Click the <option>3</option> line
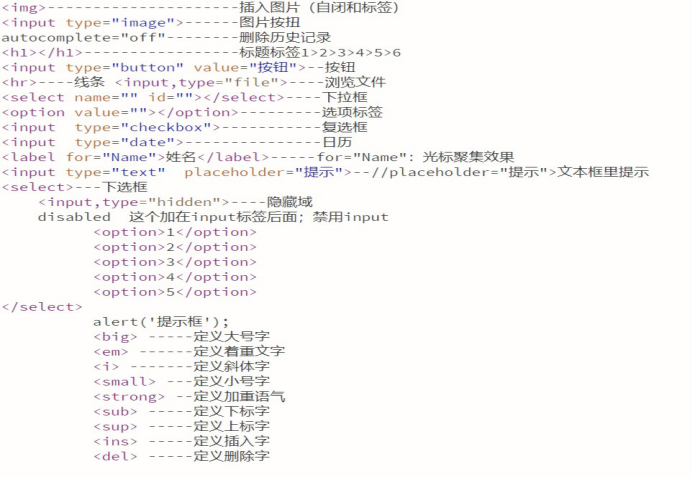 coord(175,263)
